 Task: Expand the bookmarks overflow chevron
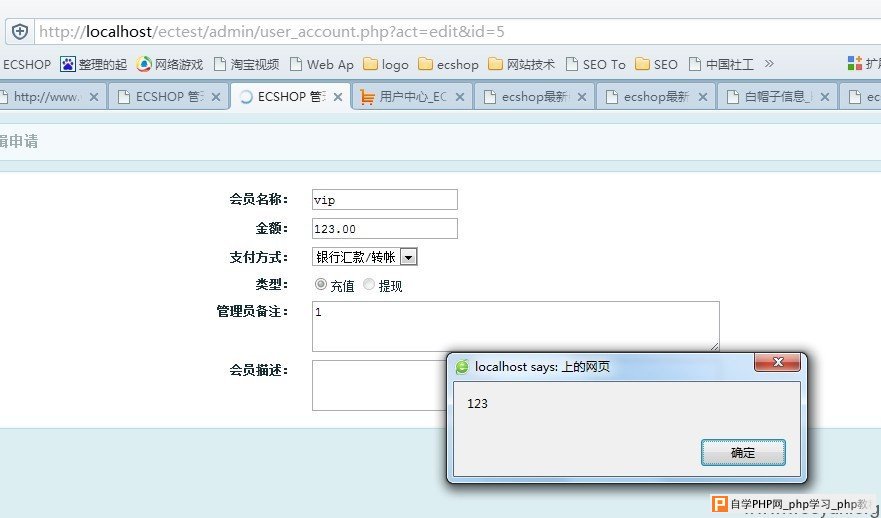(x=769, y=64)
